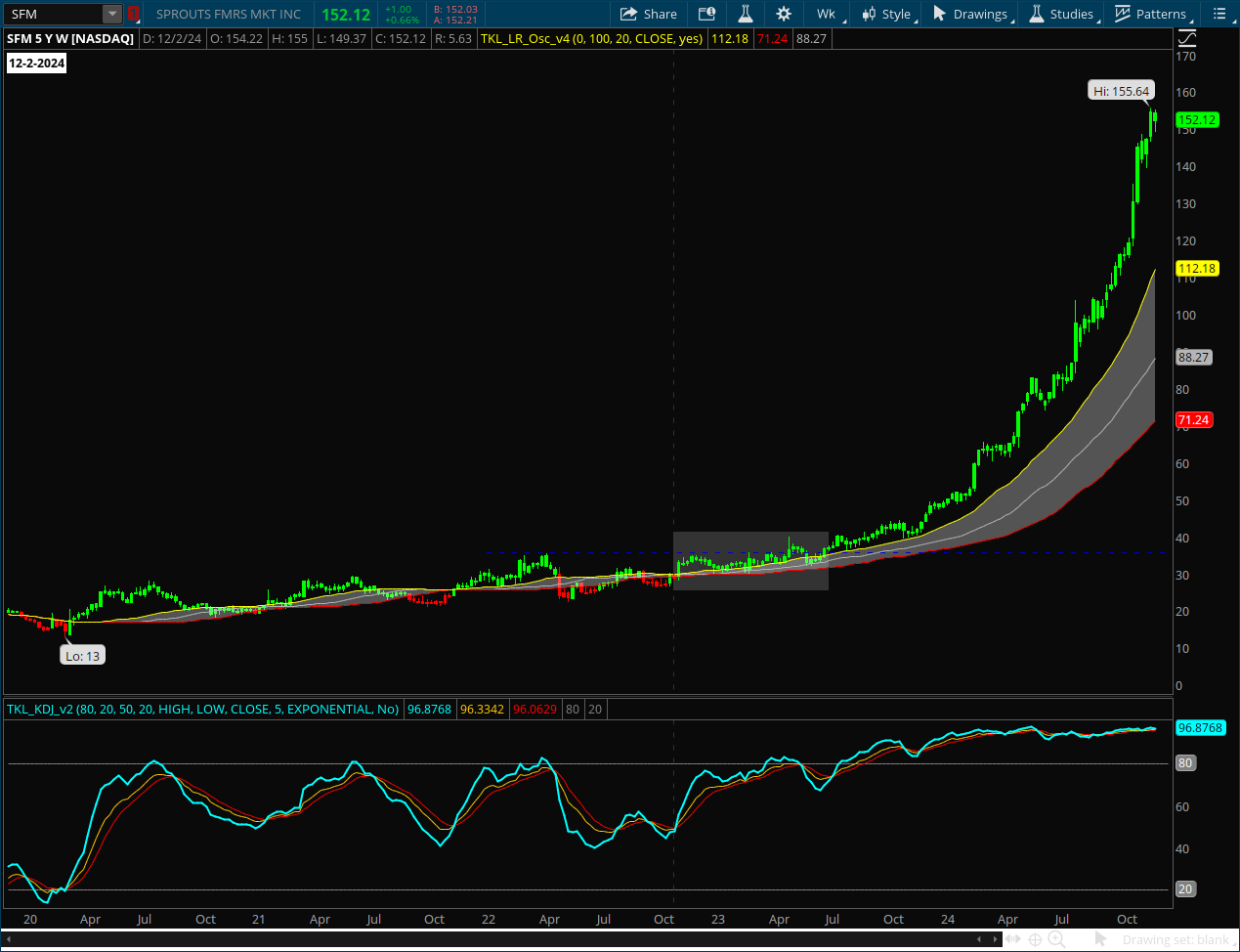Click the SPROUTS FMRS MKT INC name

[x=229, y=15]
